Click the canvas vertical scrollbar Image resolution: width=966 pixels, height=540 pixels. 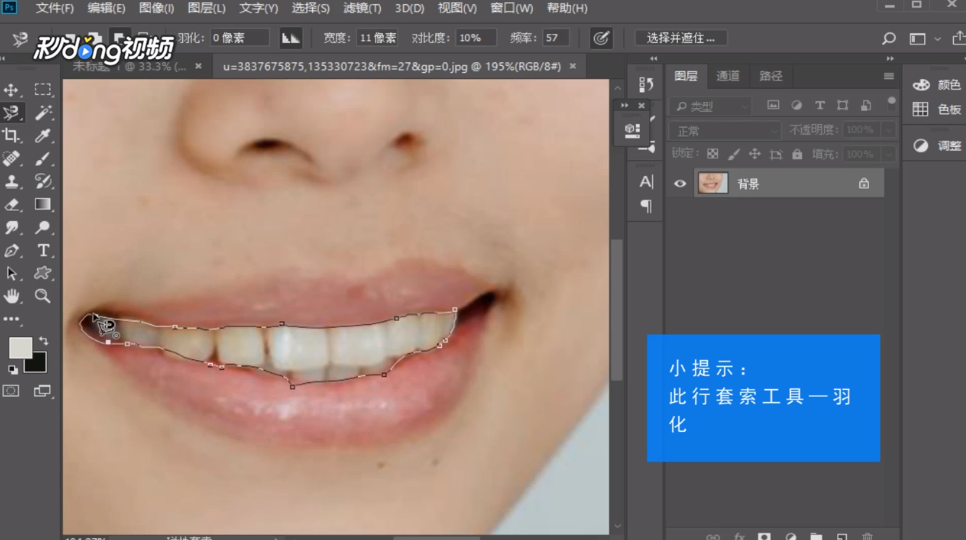(617, 308)
